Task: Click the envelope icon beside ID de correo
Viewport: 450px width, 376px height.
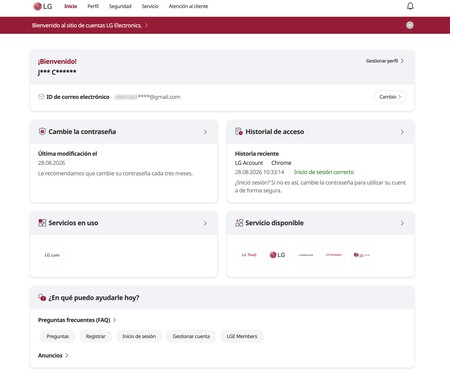Action: (41, 97)
